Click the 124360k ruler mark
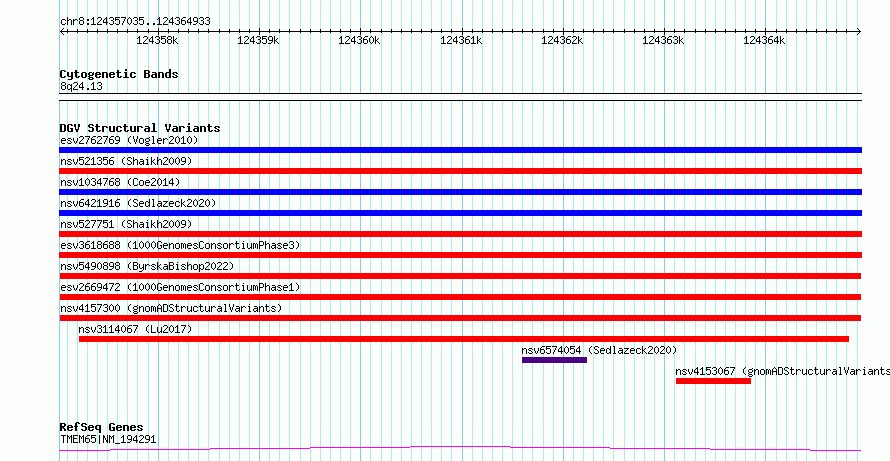 [359, 40]
